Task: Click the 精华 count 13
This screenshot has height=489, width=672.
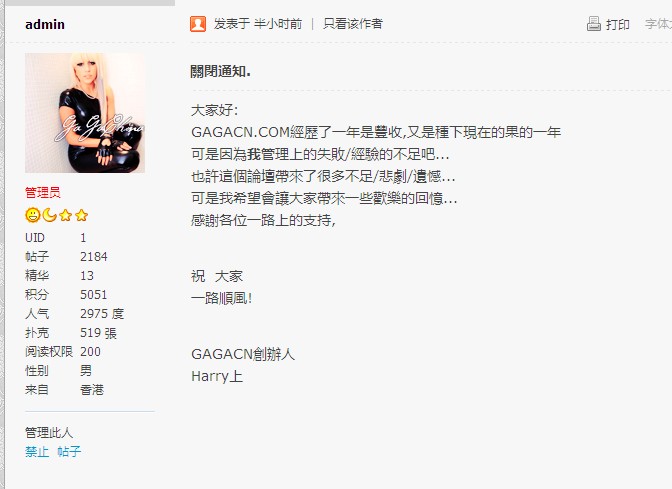Action: click(87, 275)
